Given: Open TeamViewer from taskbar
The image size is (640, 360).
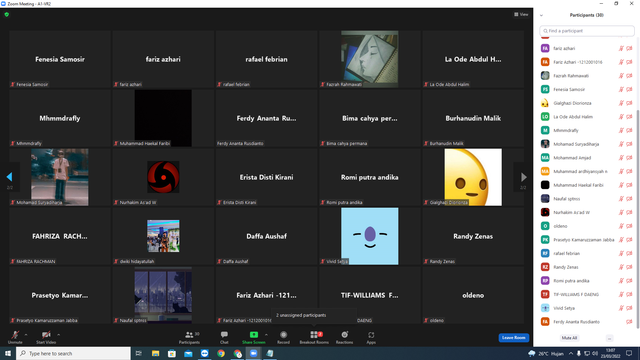Looking at the screenshot, I should pyautogui.click(x=204, y=353).
